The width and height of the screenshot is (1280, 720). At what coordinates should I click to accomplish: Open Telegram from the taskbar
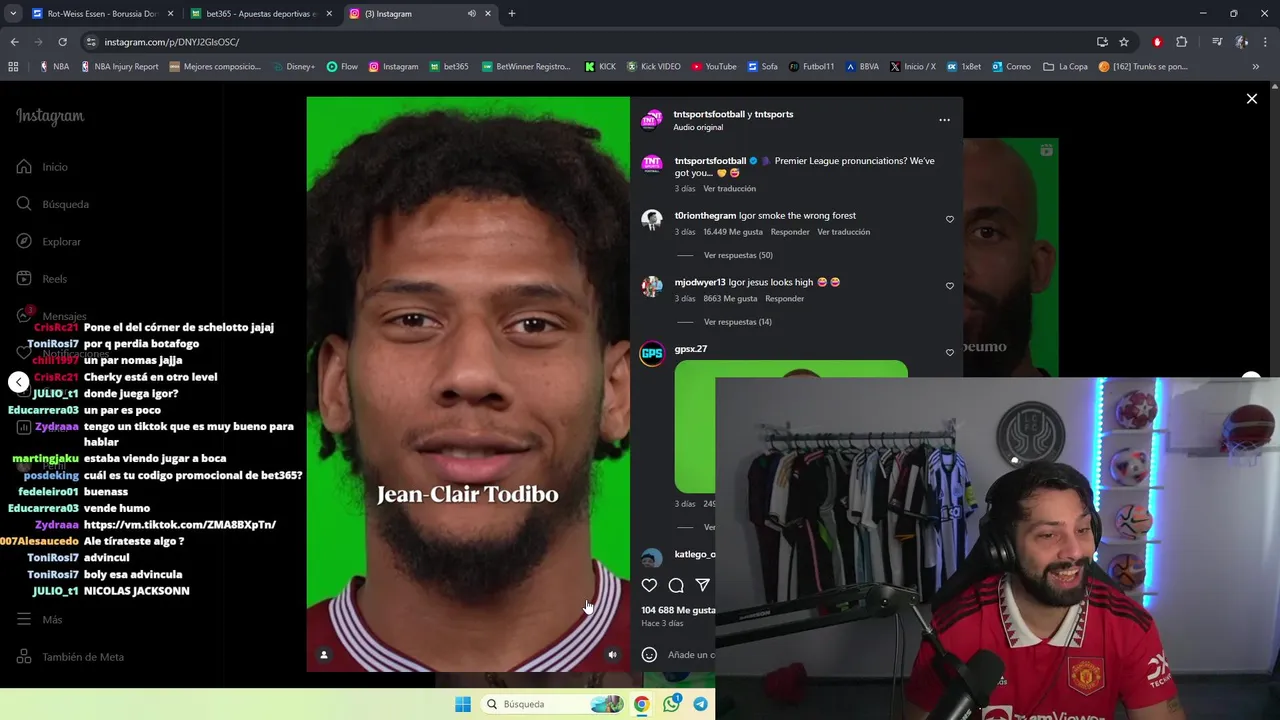click(701, 704)
